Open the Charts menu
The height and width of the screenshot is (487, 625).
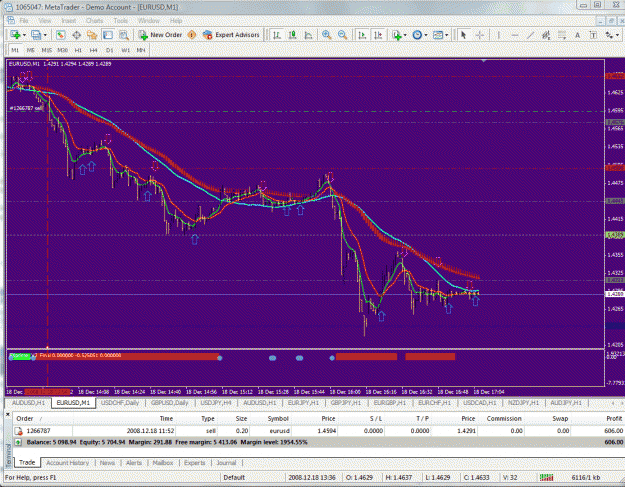pos(94,20)
